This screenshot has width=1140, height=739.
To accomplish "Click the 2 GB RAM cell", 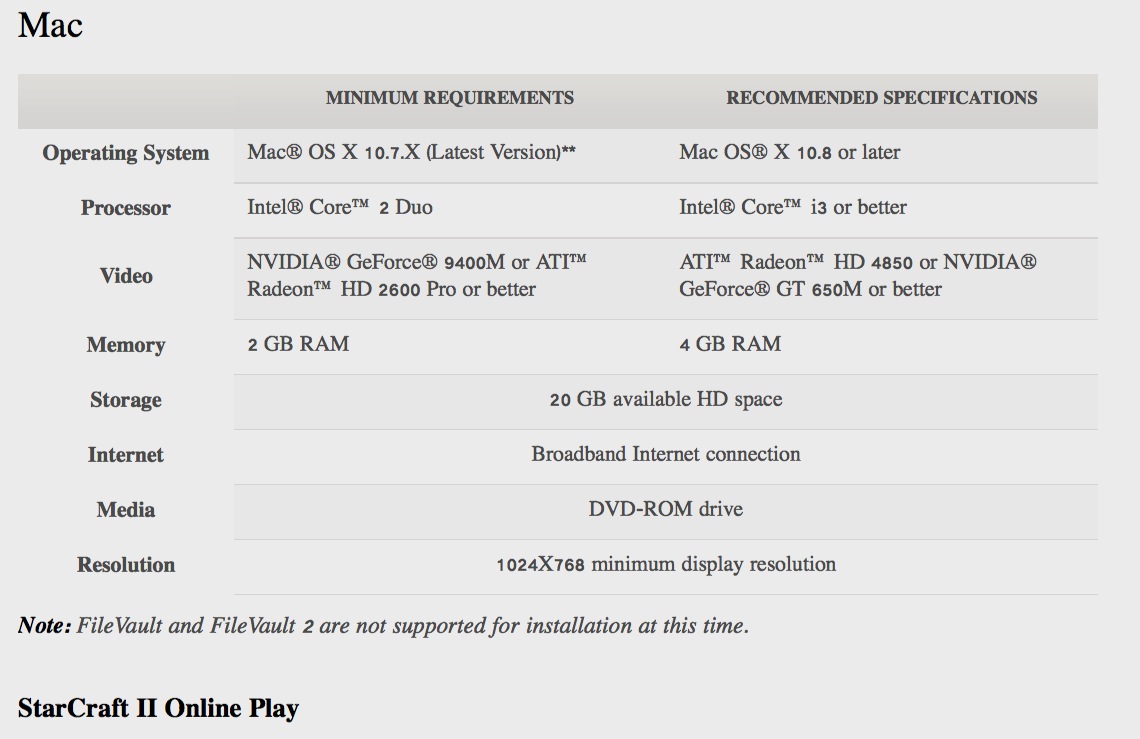I will (298, 344).
